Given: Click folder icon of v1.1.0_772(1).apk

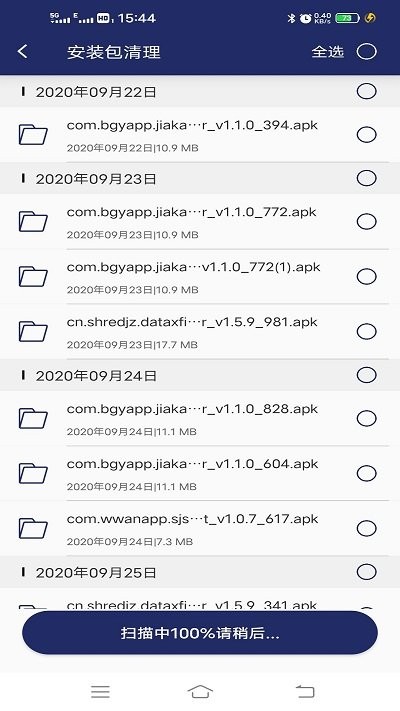Looking at the screenshot, I should tap(33, 277).
